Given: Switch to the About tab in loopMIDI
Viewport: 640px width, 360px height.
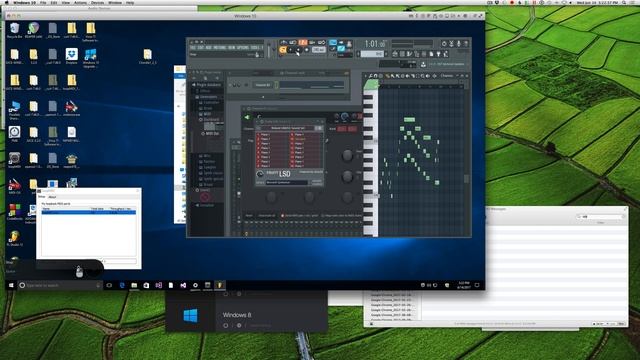Looking at the screenshot, I should (x=52, y=197).
